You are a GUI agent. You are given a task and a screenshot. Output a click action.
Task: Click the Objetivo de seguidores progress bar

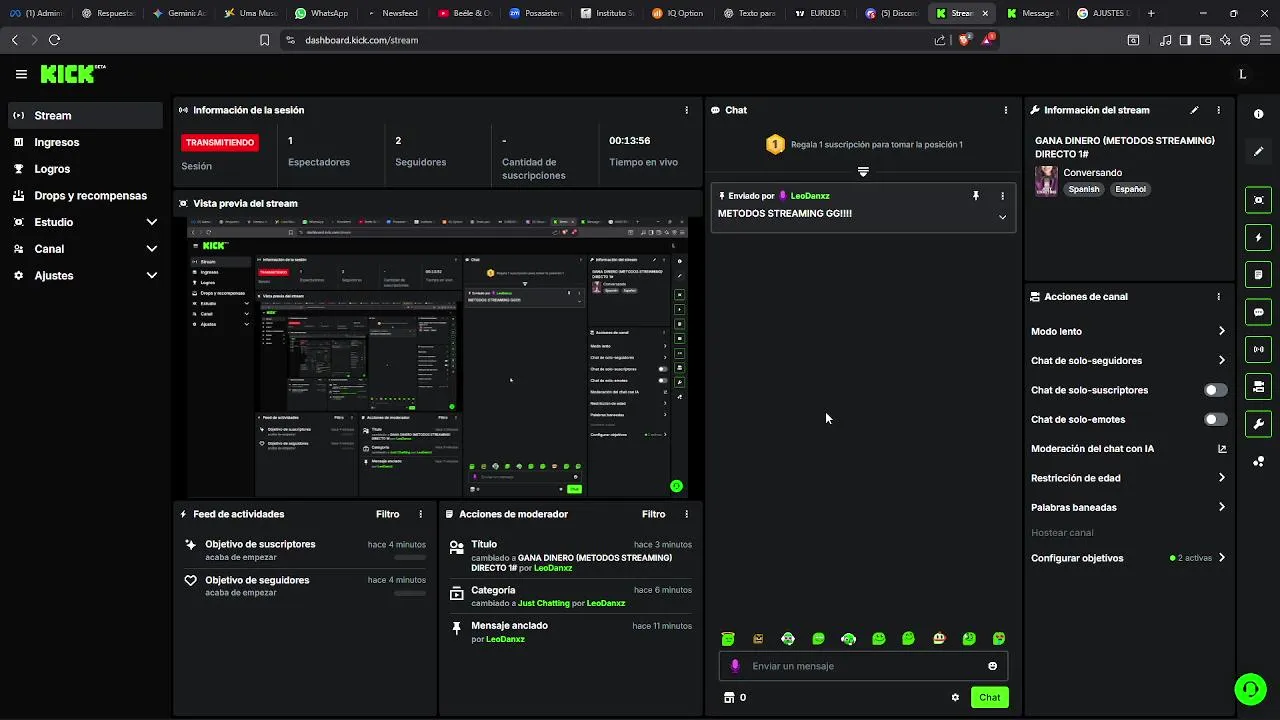click(x=410, y=594)
